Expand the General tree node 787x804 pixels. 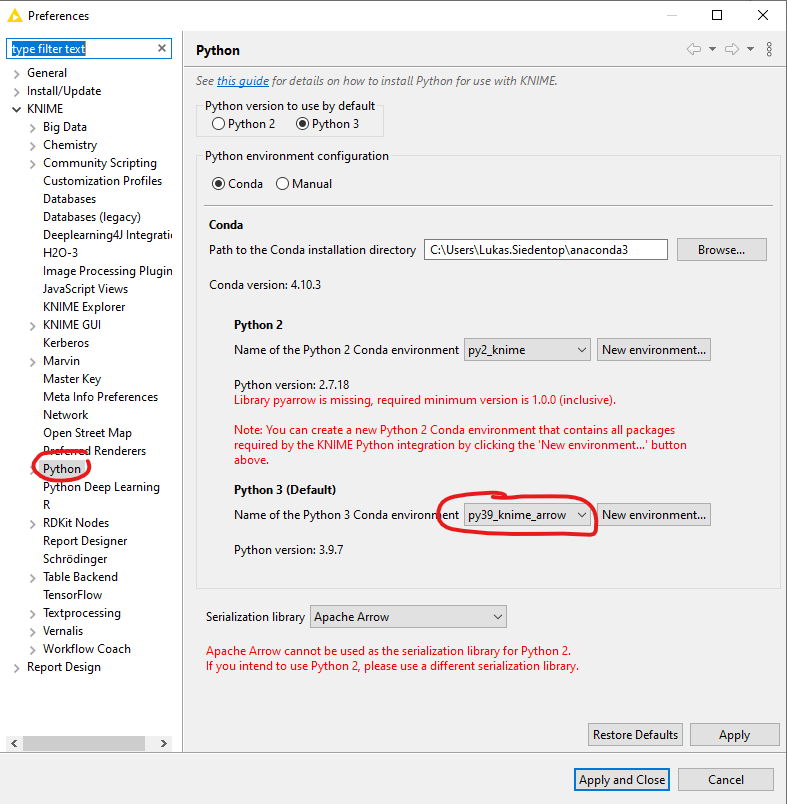(16, 74)
